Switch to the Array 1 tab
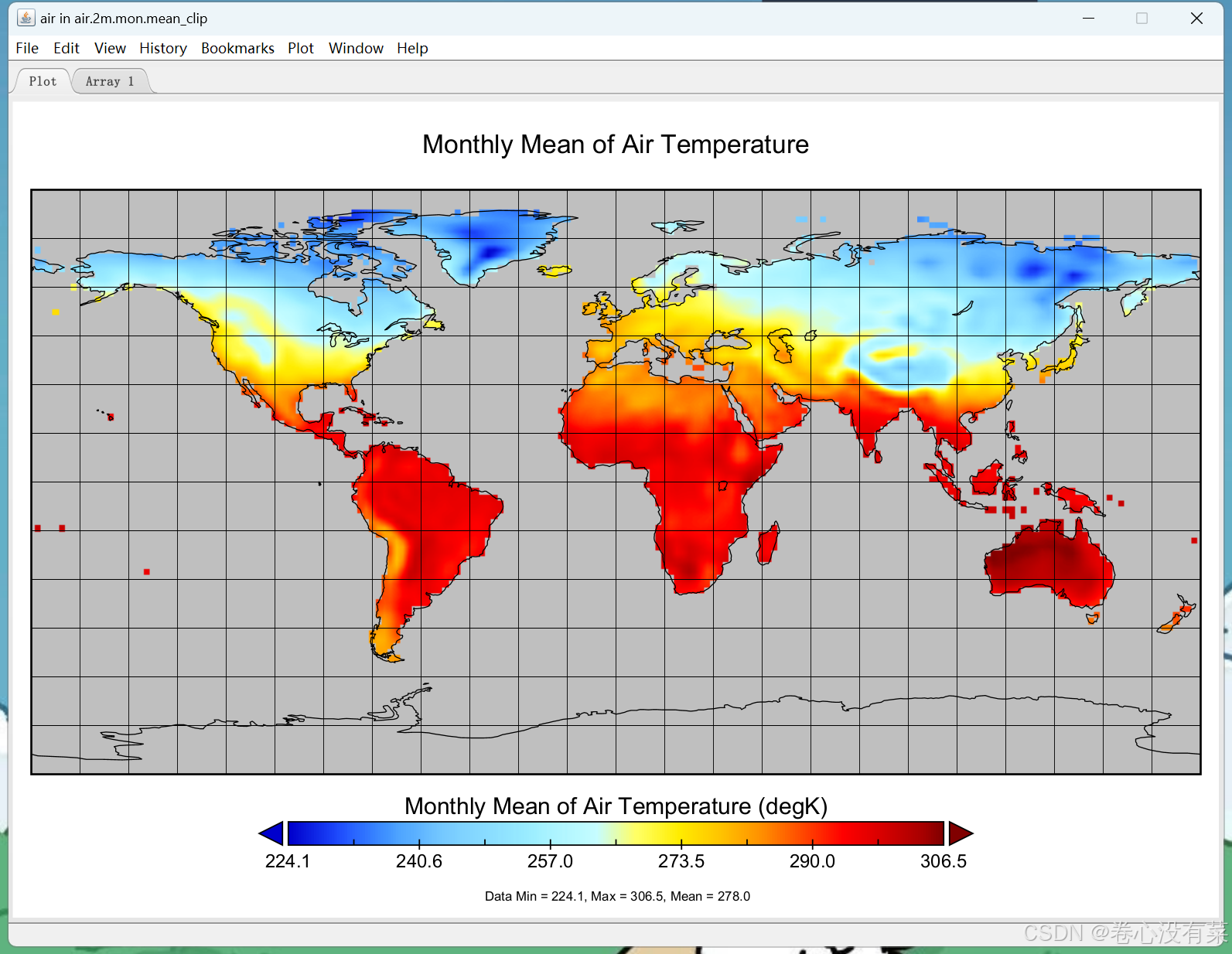The image size is (1232, 954). [x=110, y=81]
